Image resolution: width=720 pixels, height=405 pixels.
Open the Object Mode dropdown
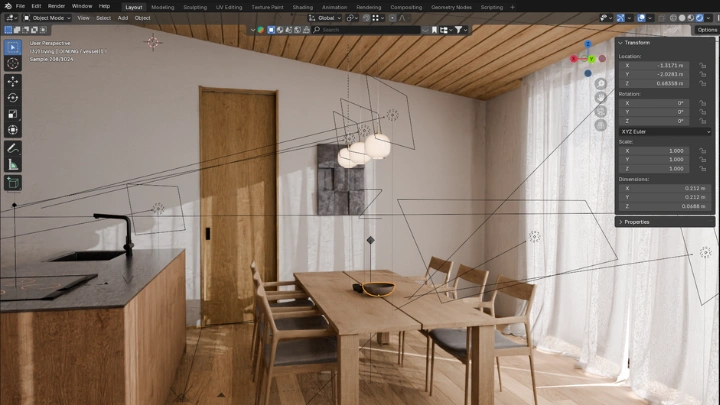coord(47,18)
